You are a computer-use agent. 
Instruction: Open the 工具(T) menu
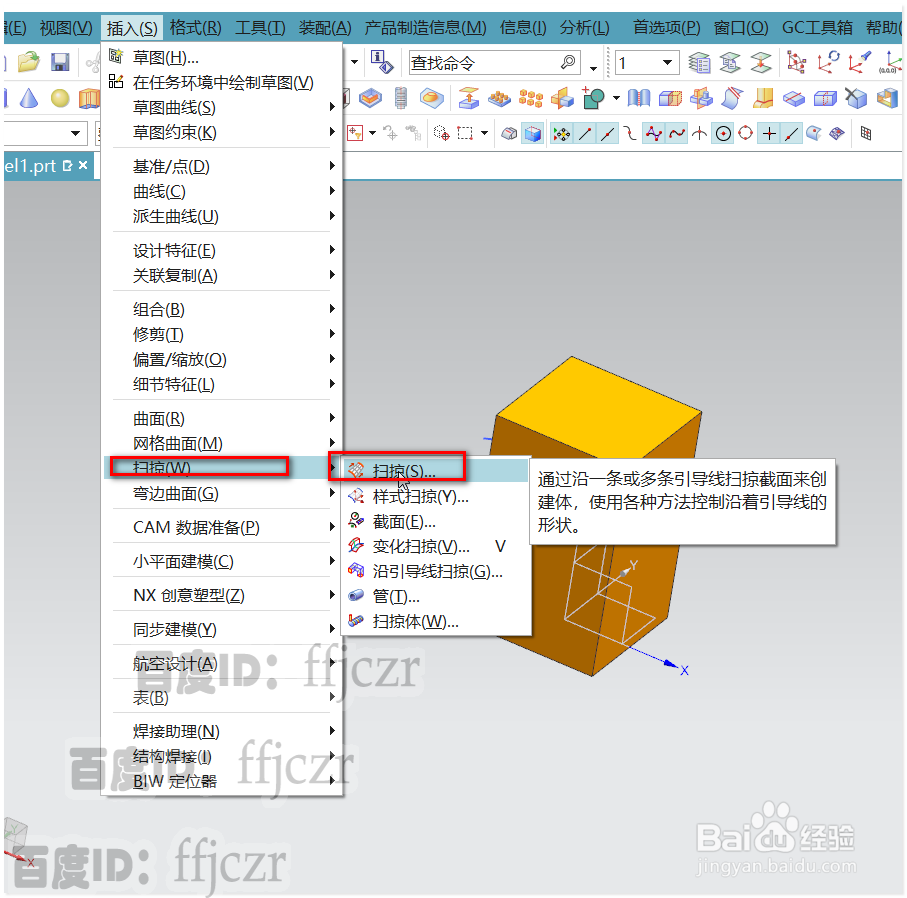(x=260, y=27)
